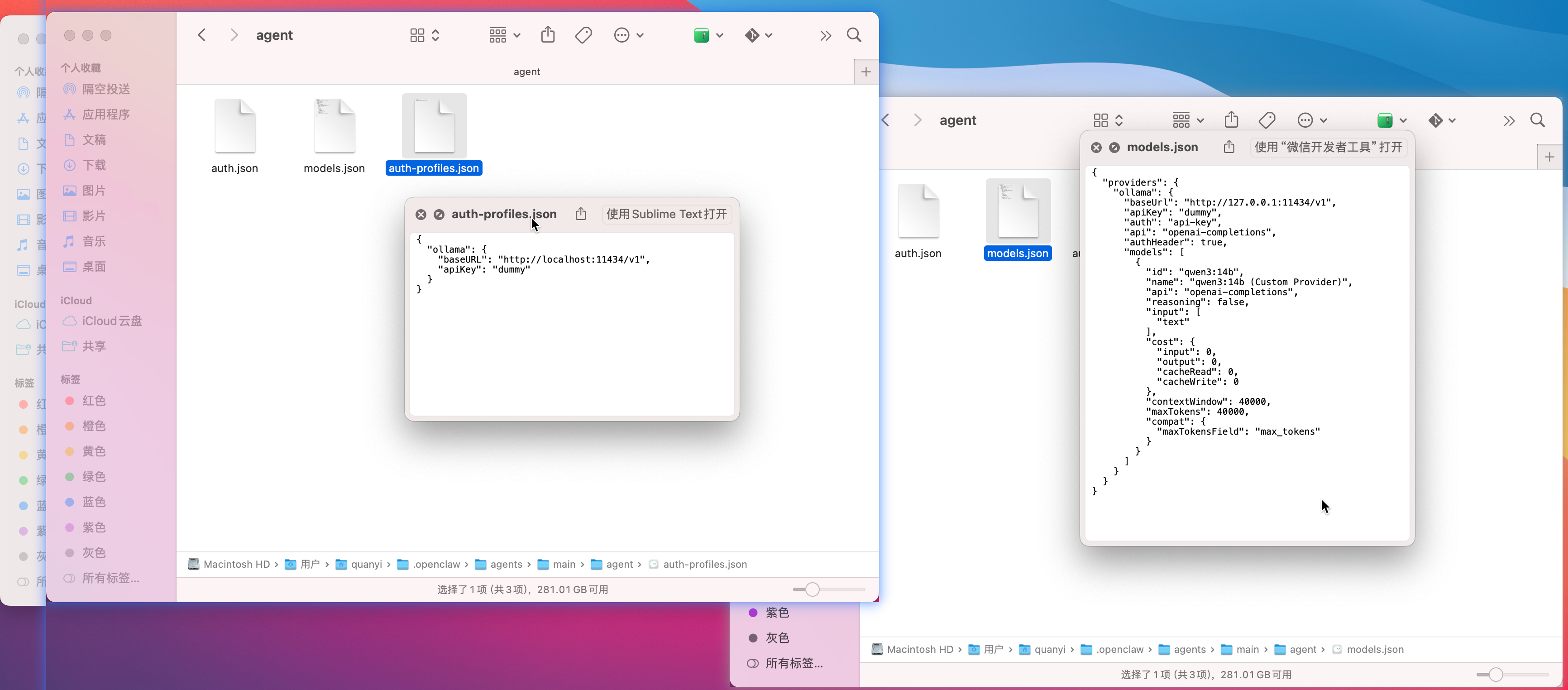
Task: Click share icon in auth-profiles.json preview
Action: (x=581, y=214)
